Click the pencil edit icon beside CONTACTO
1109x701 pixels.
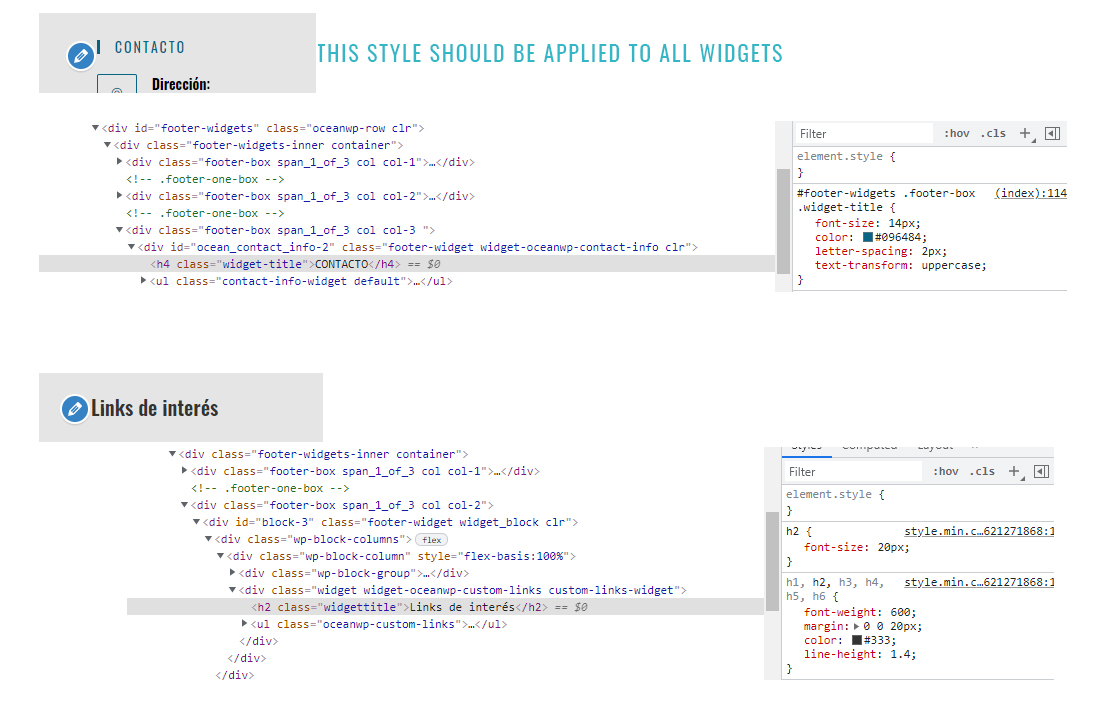pyautogui.click(x=81, y=56)
